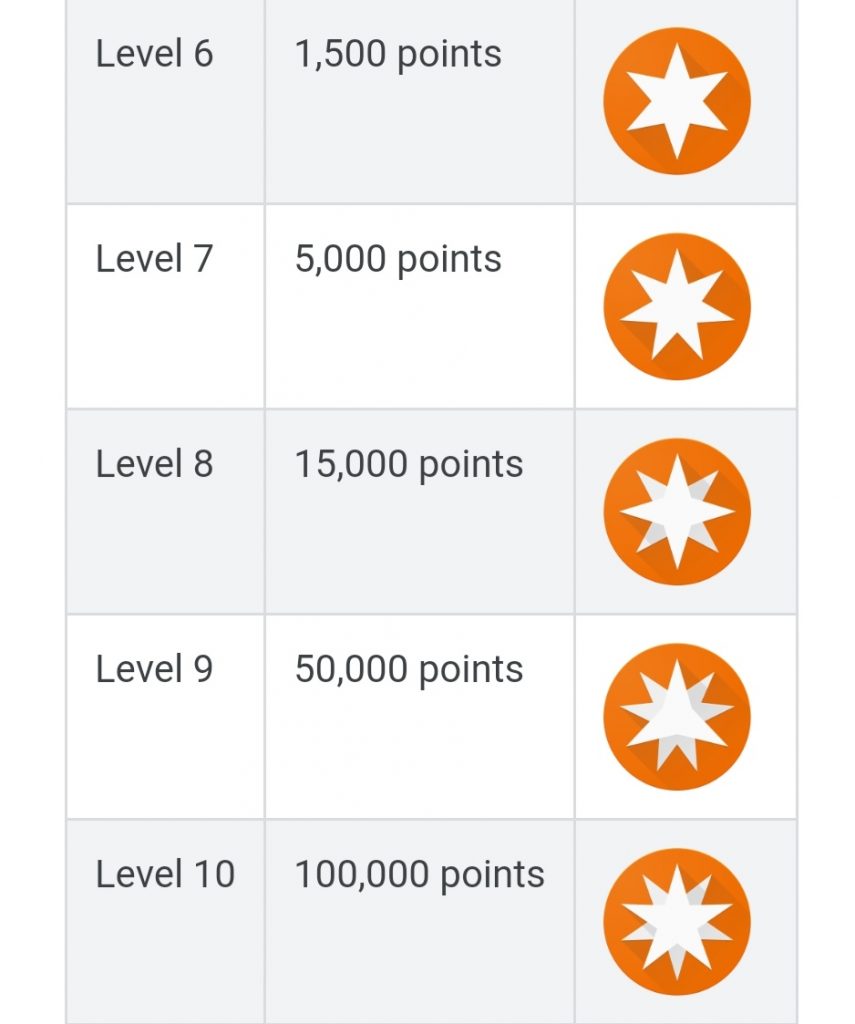This screenshot has height=1024, width=855.
Task: Click the 100,000 points text
Action: pos(419,875)
